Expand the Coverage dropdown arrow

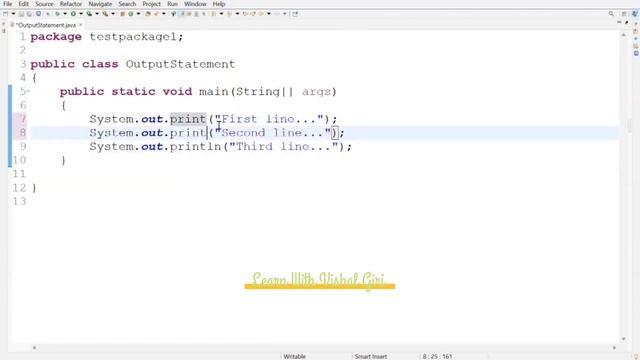pyautogui.click(x=97, y=14)
